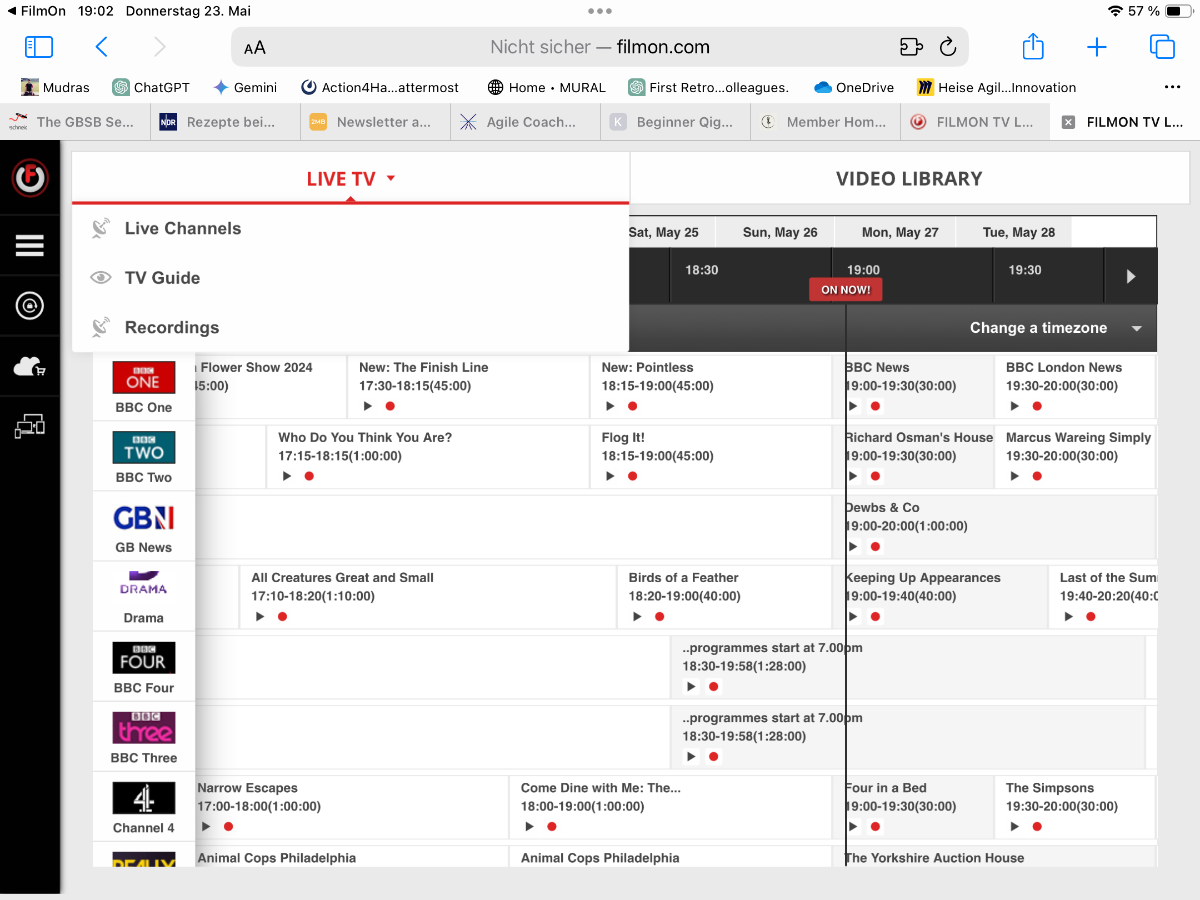Add a new Safari tab
The width and height of the screenshot is (1200, 900).
pyautogui.click(x=1097, y=47)
